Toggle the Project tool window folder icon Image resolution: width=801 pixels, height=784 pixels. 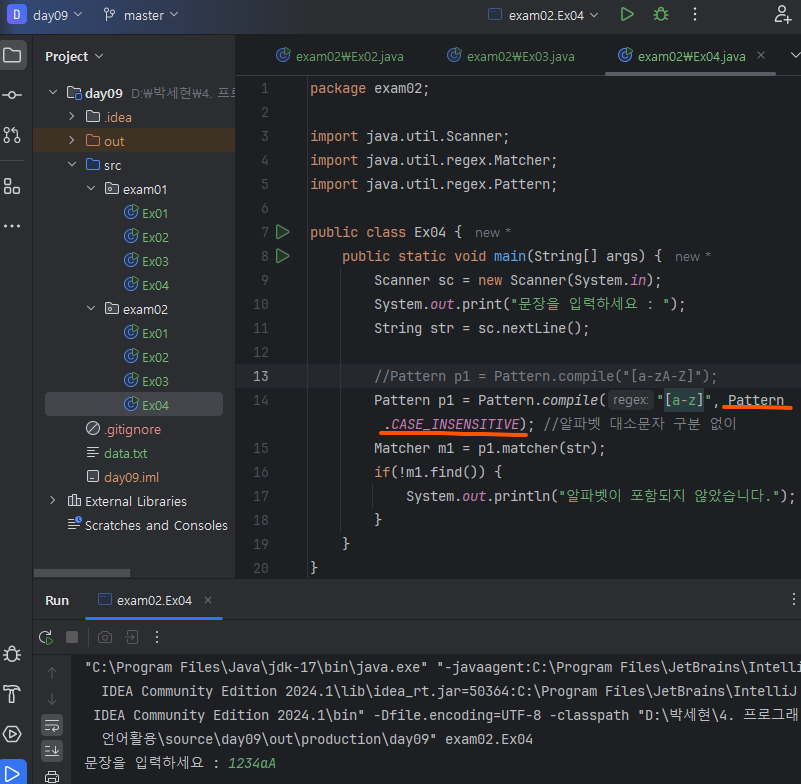[12, 55]
